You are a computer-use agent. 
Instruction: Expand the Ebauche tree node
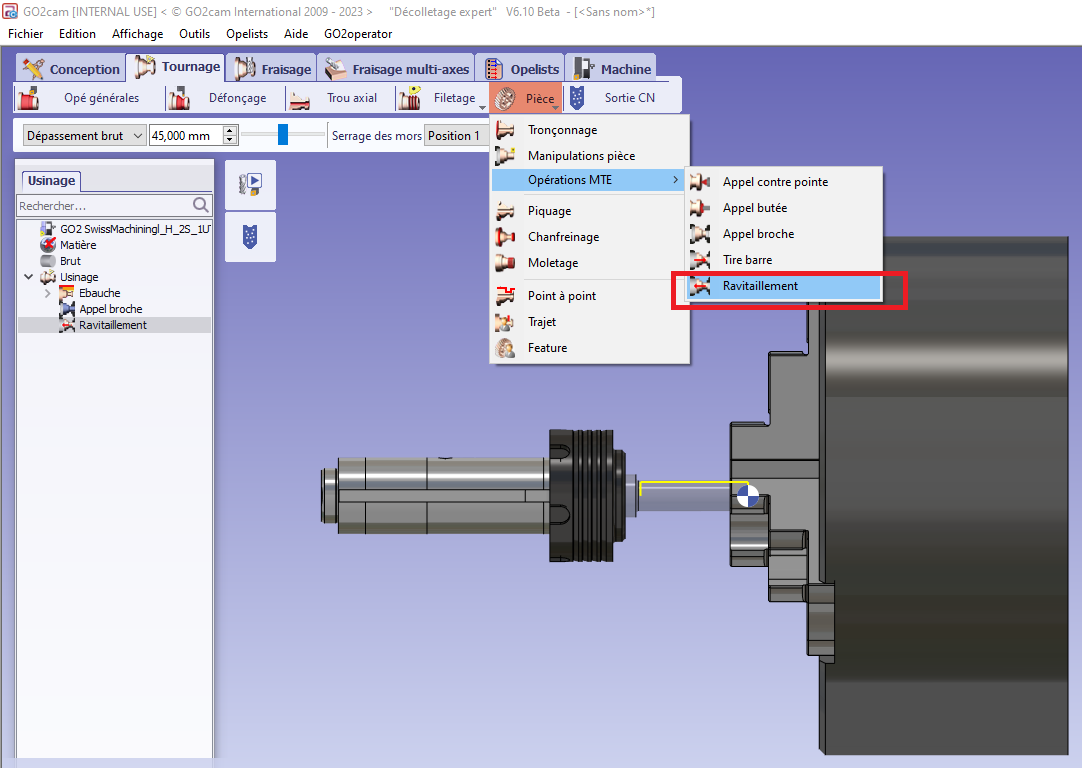click(x=47, y=293)
